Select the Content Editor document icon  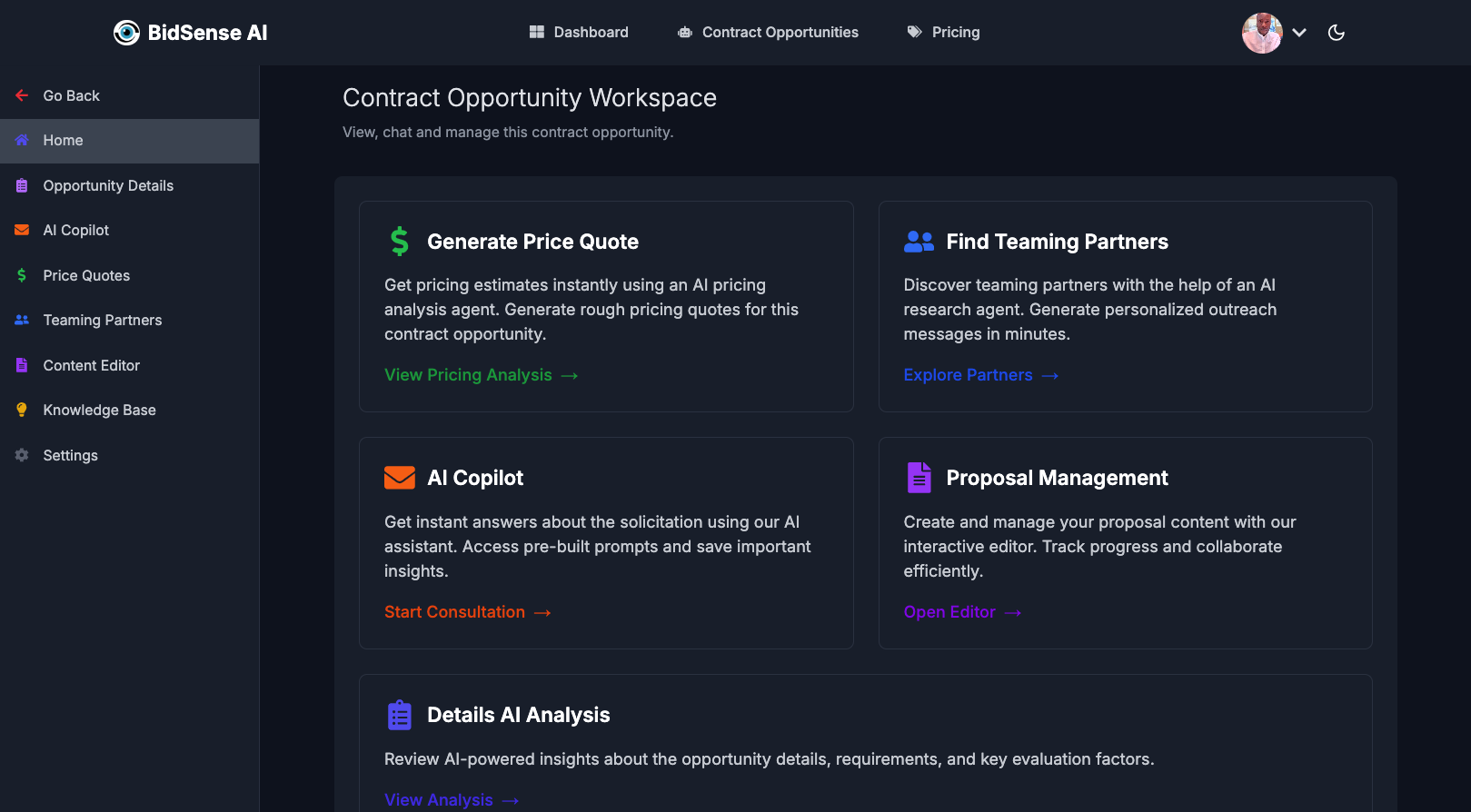pyautogui.click(x=21, y=365)
